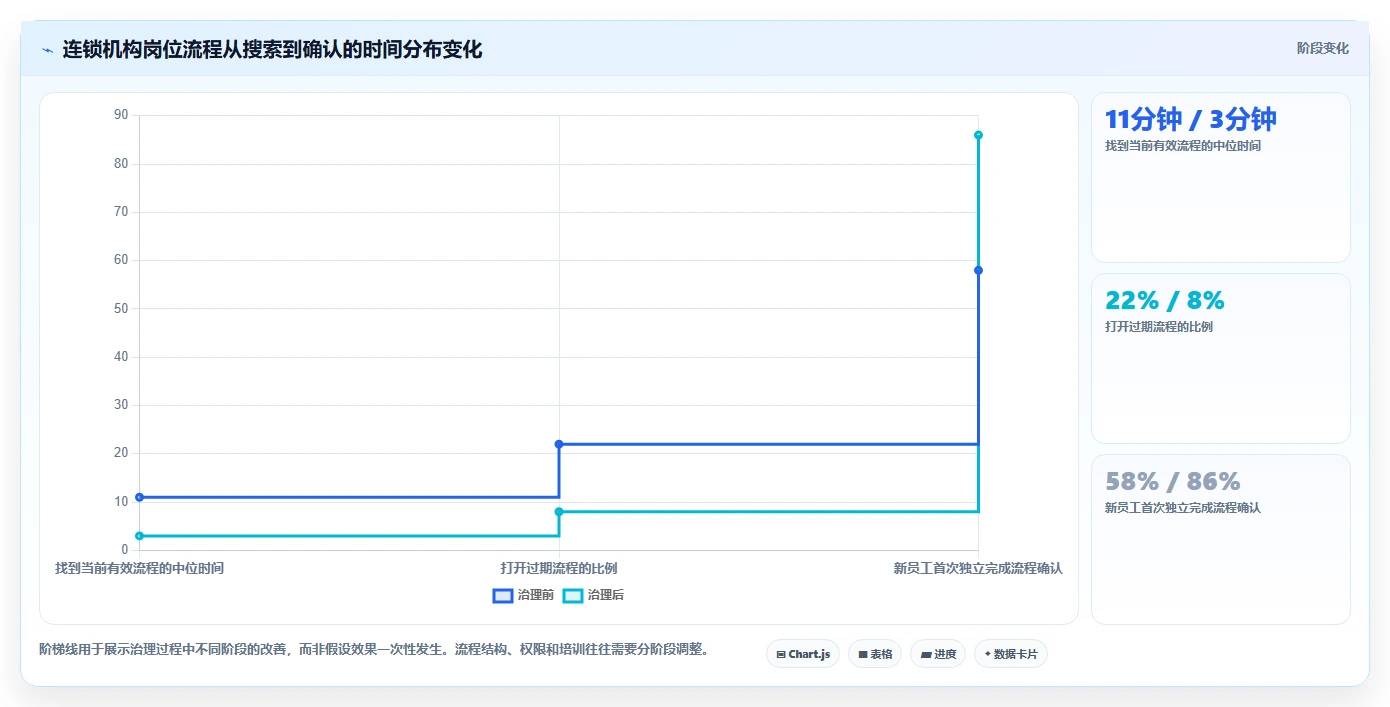Viewport: 1390px width, 707px height.
Task: Open the 22% / 8% data card
Action: [x=1221, y=359]
